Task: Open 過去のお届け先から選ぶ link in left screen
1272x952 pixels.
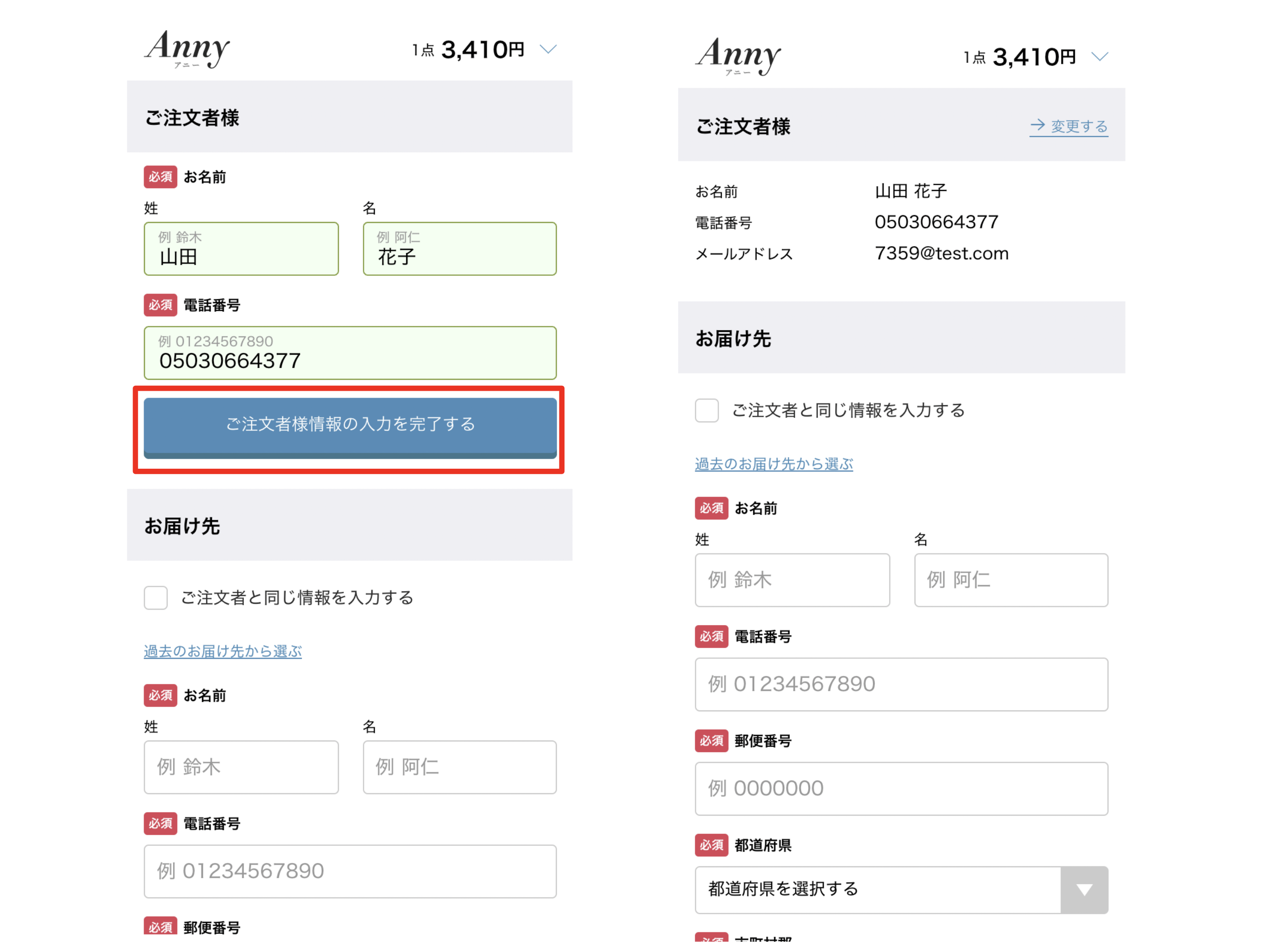Action: [x=222, y=651]
